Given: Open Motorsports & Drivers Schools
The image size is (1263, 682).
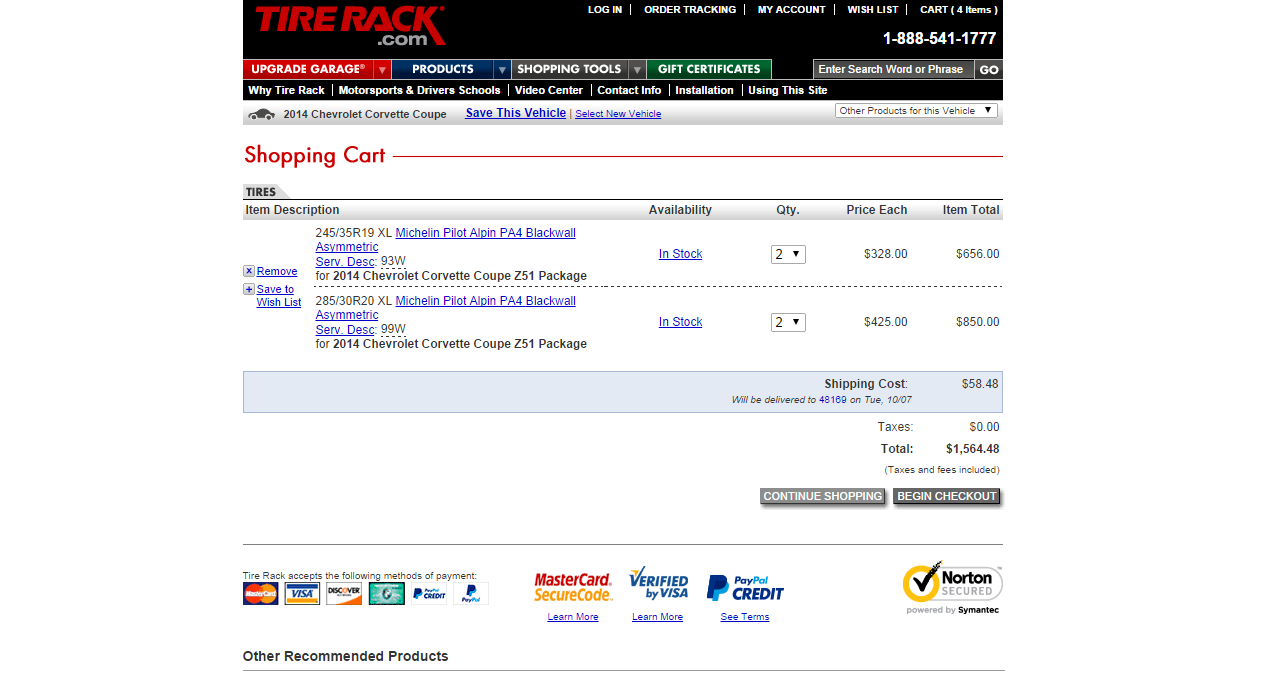Looking at the screenshot, I should pos(419,90).
